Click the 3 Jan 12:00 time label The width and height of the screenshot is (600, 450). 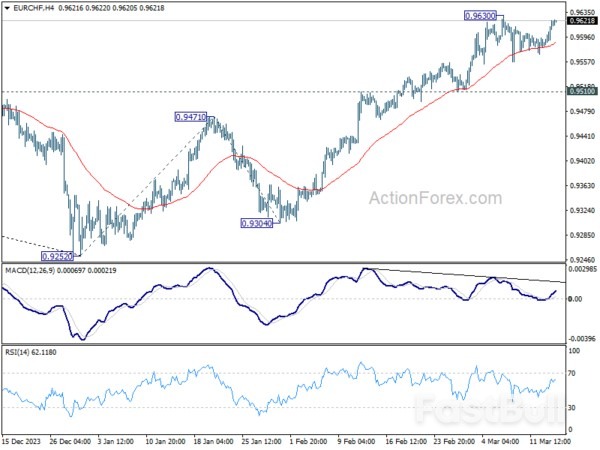pyautogui.click(x=116, y=442)
